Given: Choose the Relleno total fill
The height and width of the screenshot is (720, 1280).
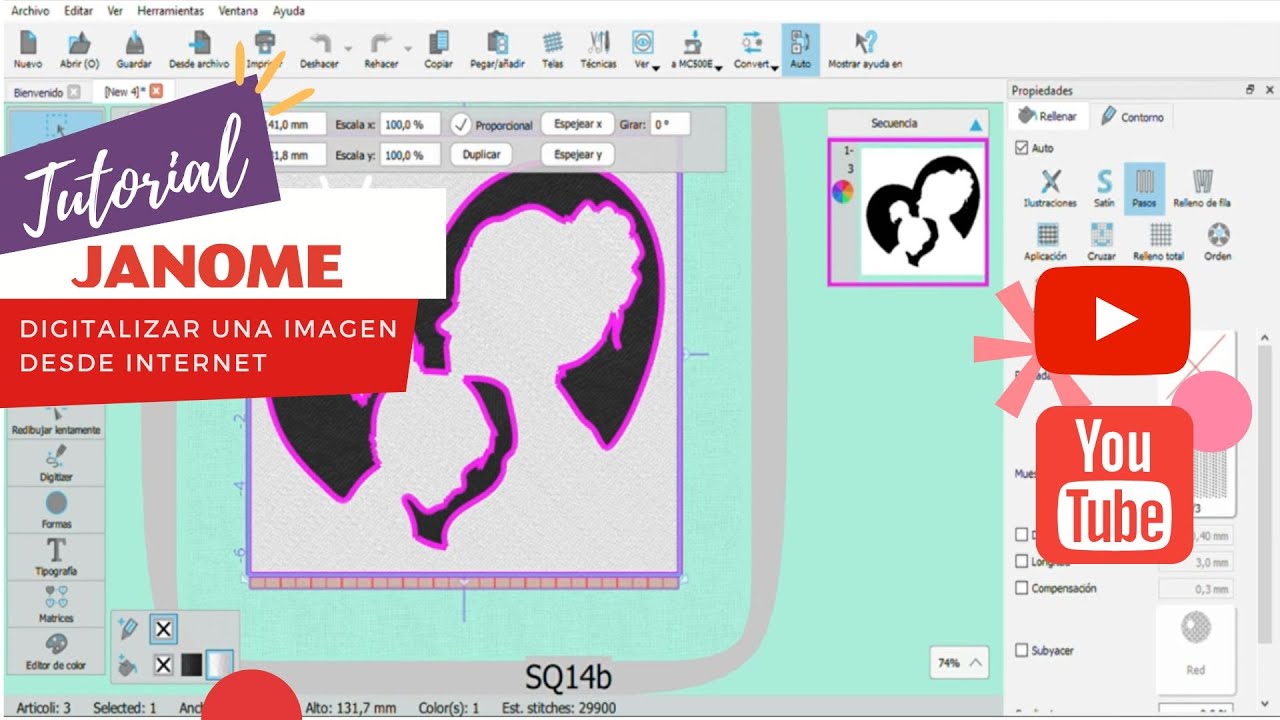Looking at the screenshot, I should point(1159,242).
